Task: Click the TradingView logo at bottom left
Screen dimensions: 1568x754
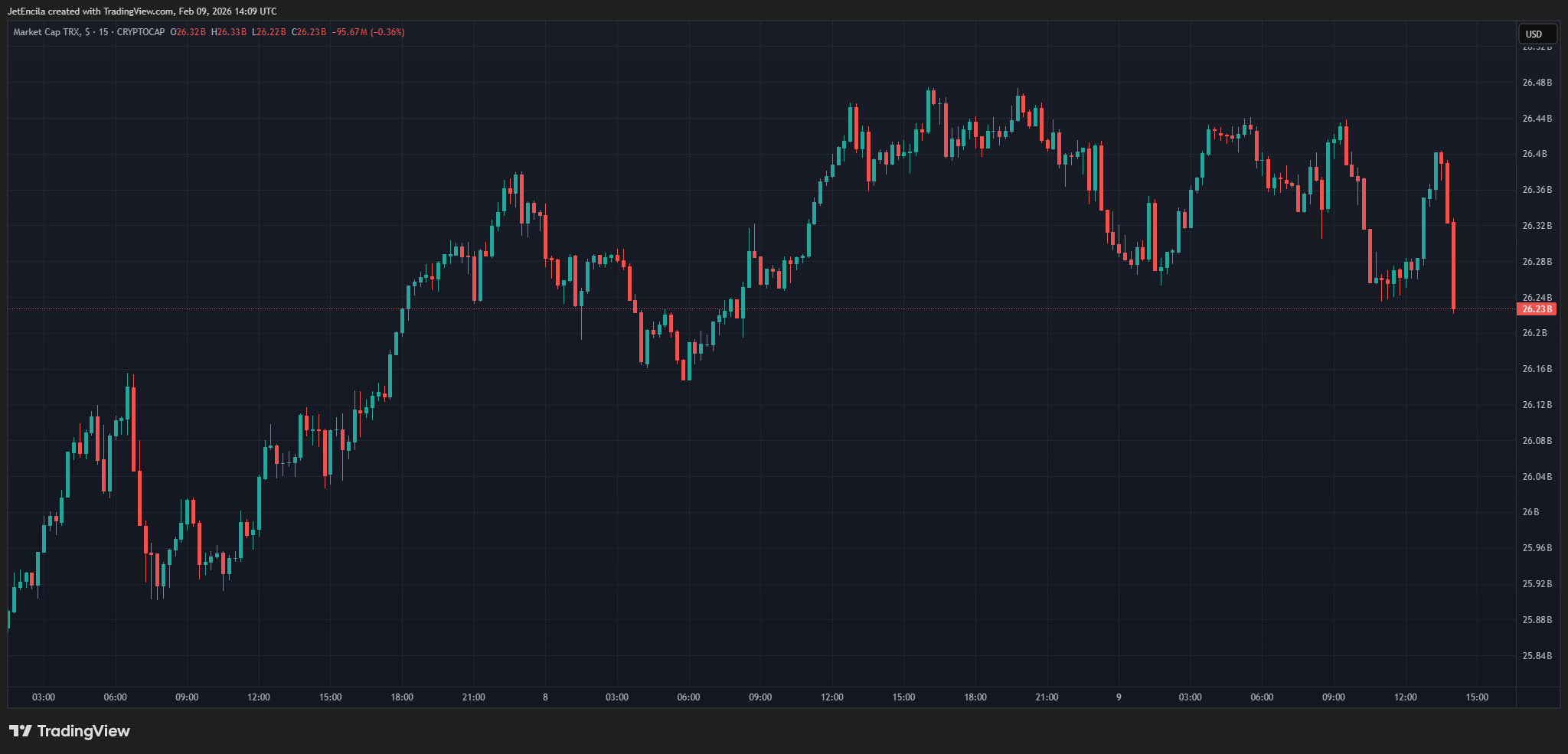Action: pos(69,731)
